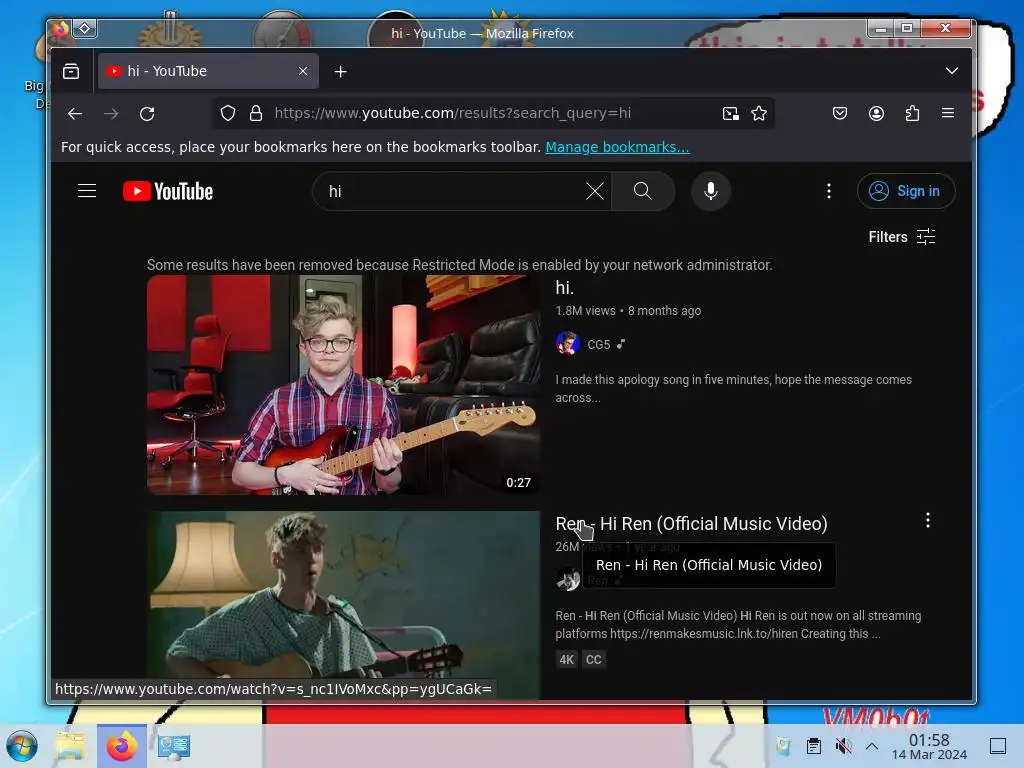
Task: Submit search with magnifier button
Action: [643, 191]
